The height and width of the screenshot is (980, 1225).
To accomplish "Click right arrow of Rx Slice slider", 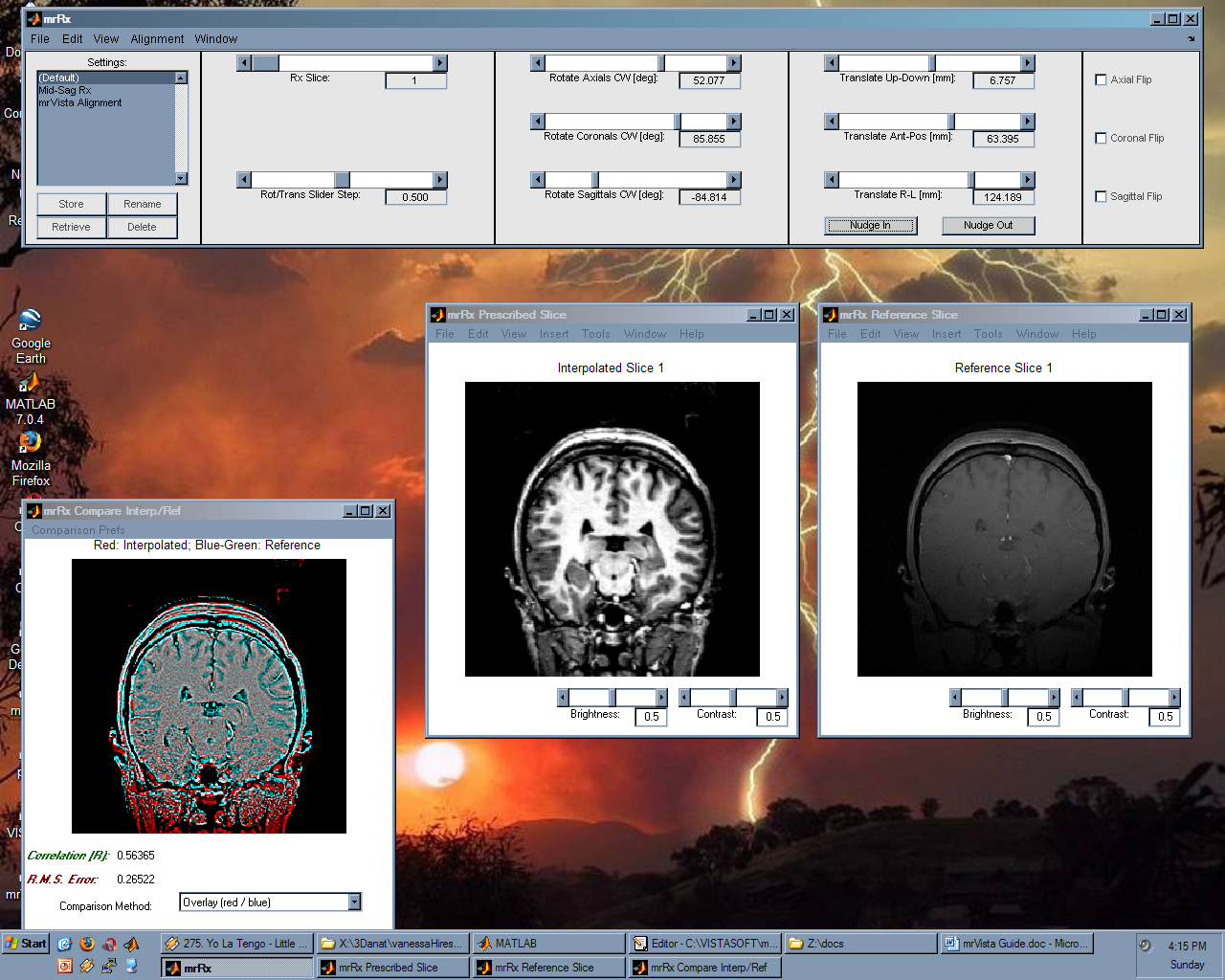I will 440,63.
